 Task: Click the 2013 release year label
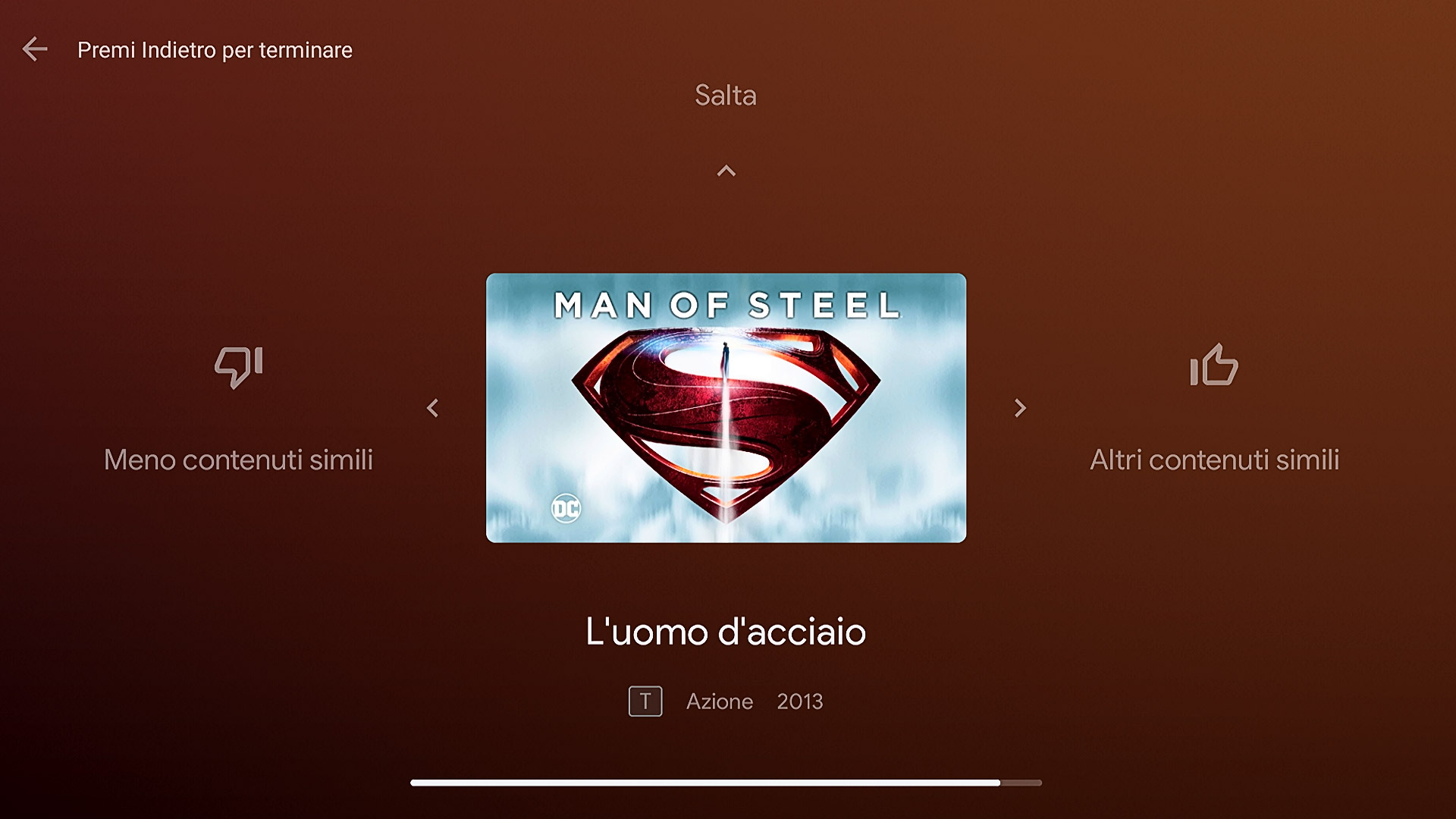pos(800,701)
